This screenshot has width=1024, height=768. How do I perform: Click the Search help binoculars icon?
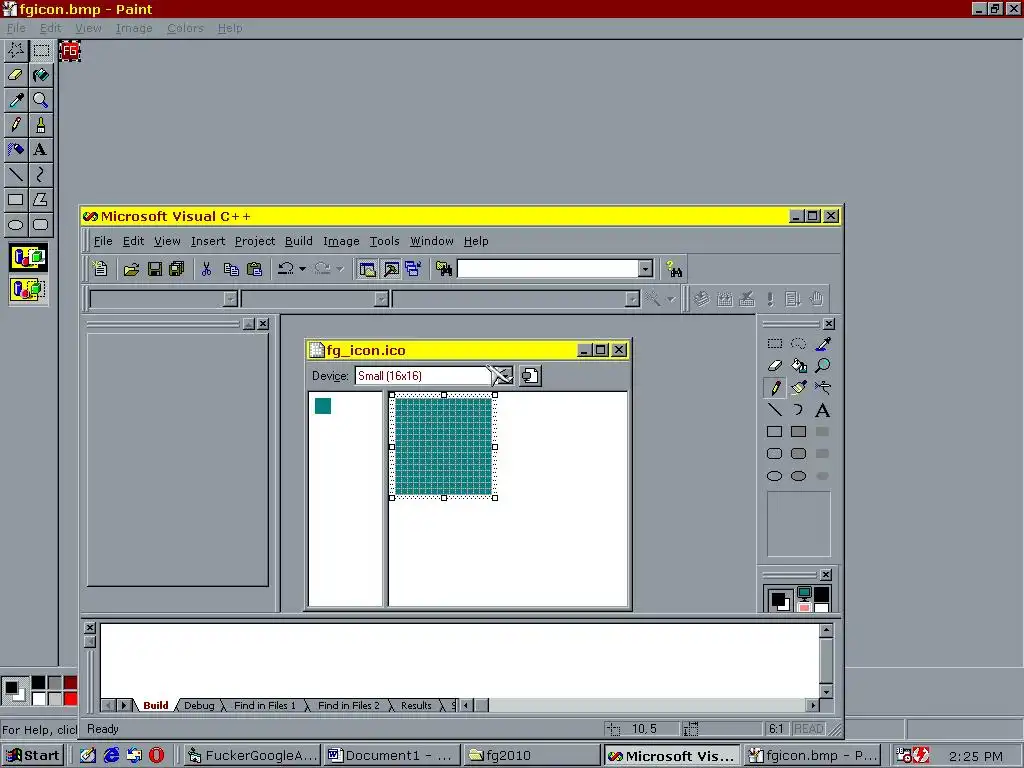675,268
